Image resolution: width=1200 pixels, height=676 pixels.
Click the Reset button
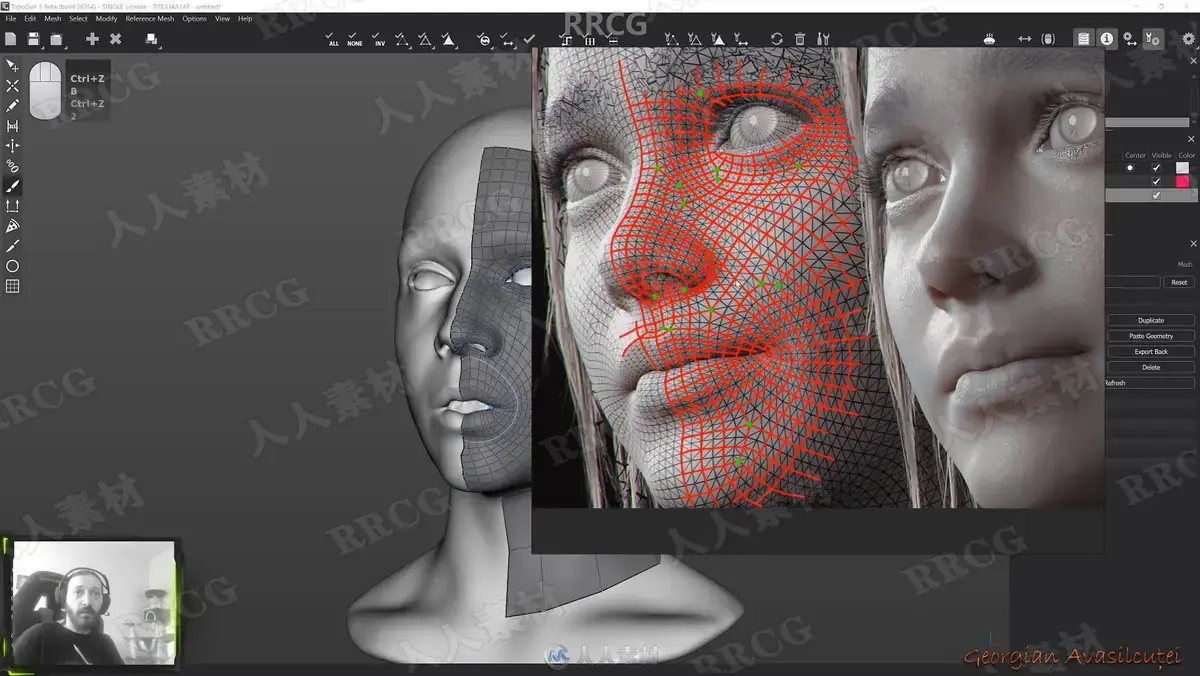(1180, 283)
